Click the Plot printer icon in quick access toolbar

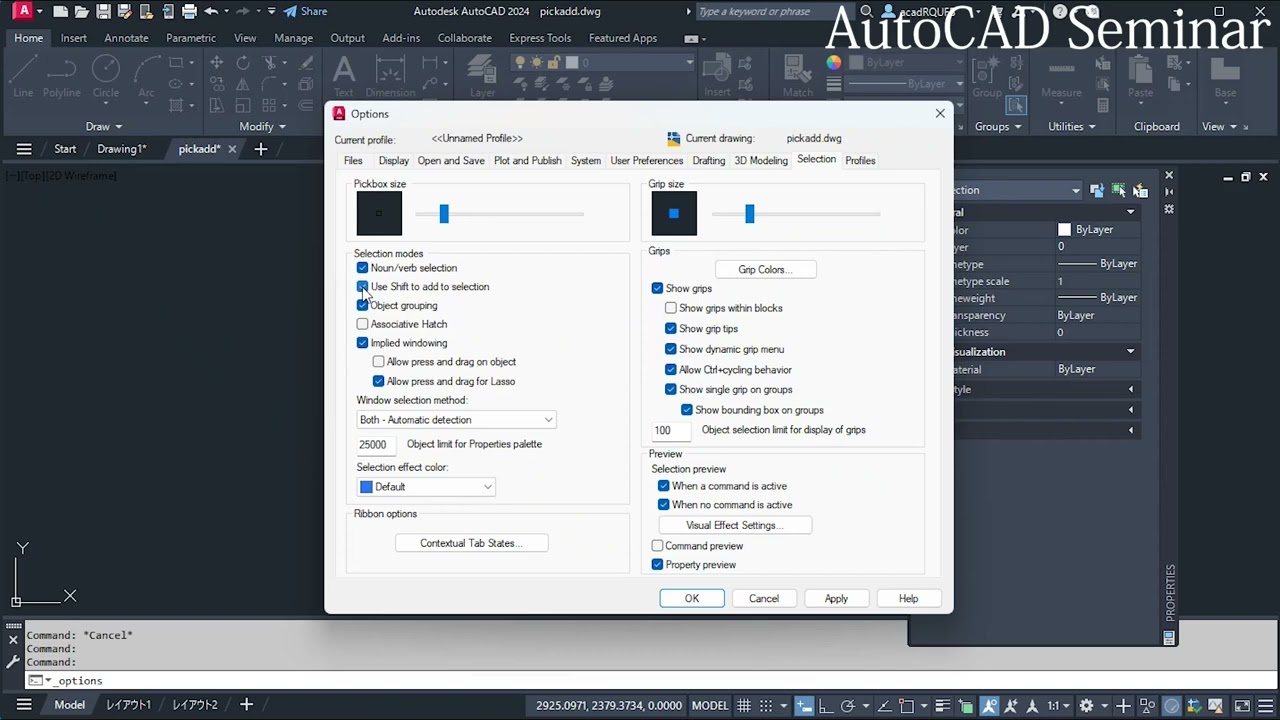tap(188, 12)
